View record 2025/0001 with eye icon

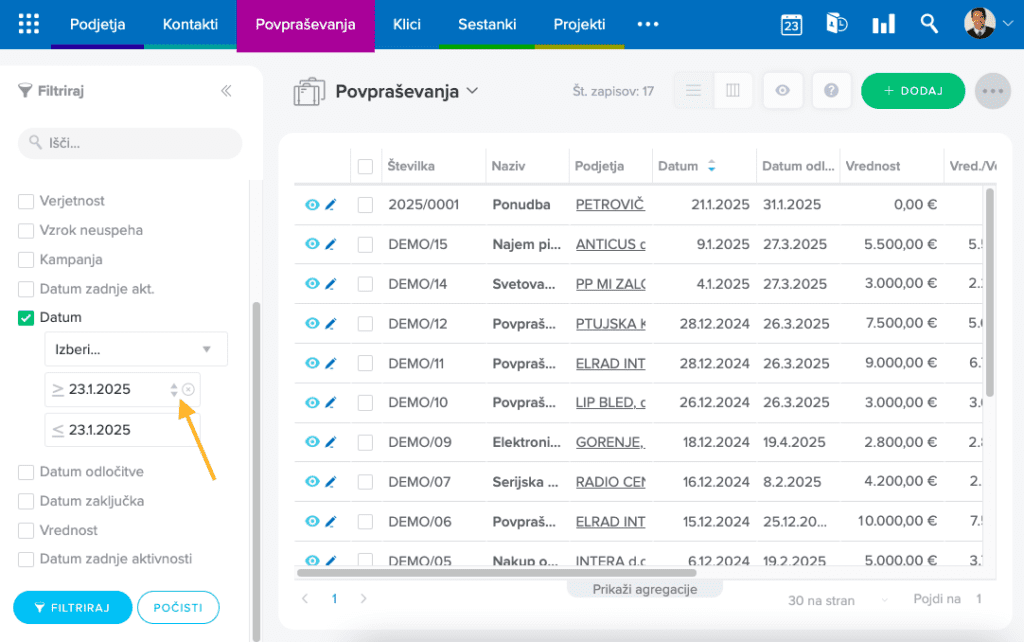pos(311,204)
